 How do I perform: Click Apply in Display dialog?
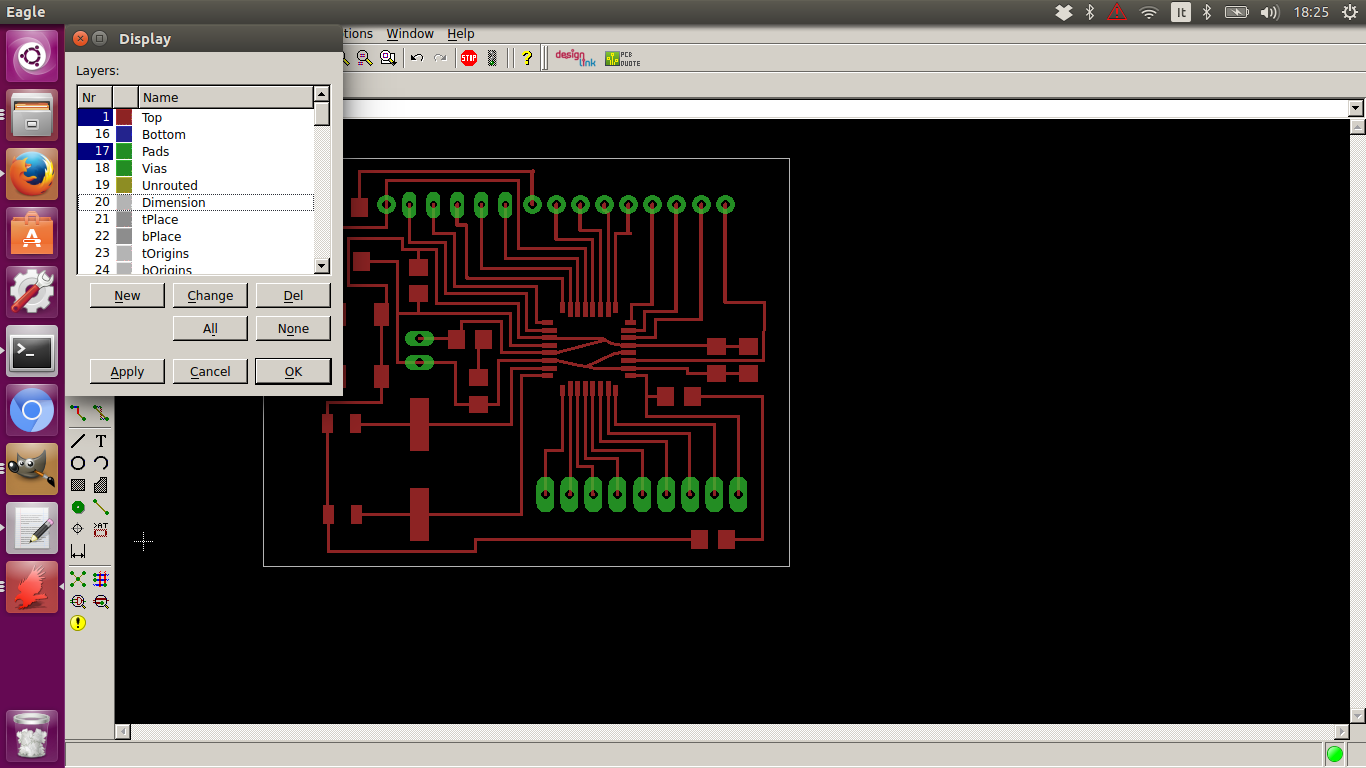click(x=127, y=371)
